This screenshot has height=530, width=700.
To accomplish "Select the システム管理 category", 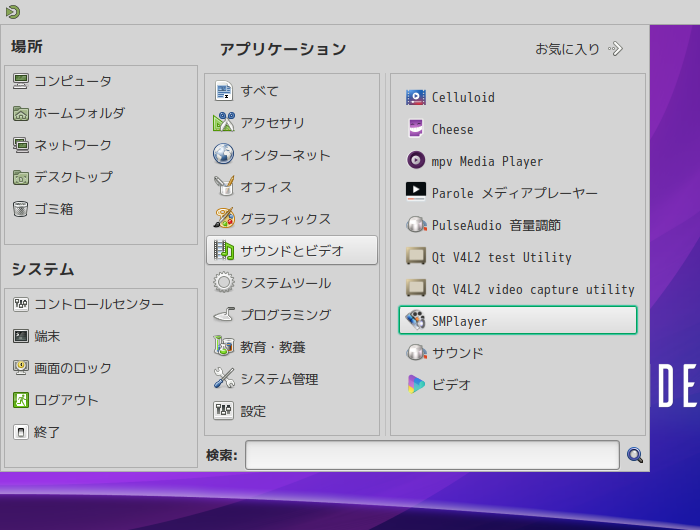I will [x=292, y=379].
